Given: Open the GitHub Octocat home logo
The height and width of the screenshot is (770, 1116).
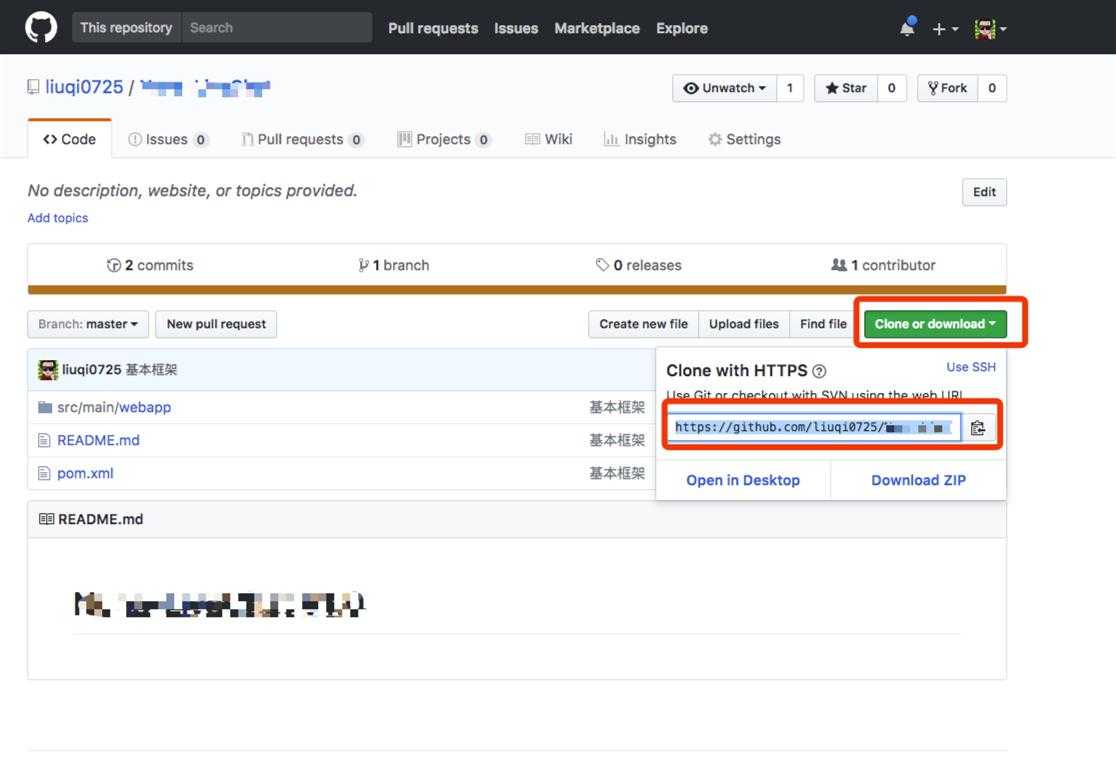Looking at the screenshot, I should pos(41,28).
